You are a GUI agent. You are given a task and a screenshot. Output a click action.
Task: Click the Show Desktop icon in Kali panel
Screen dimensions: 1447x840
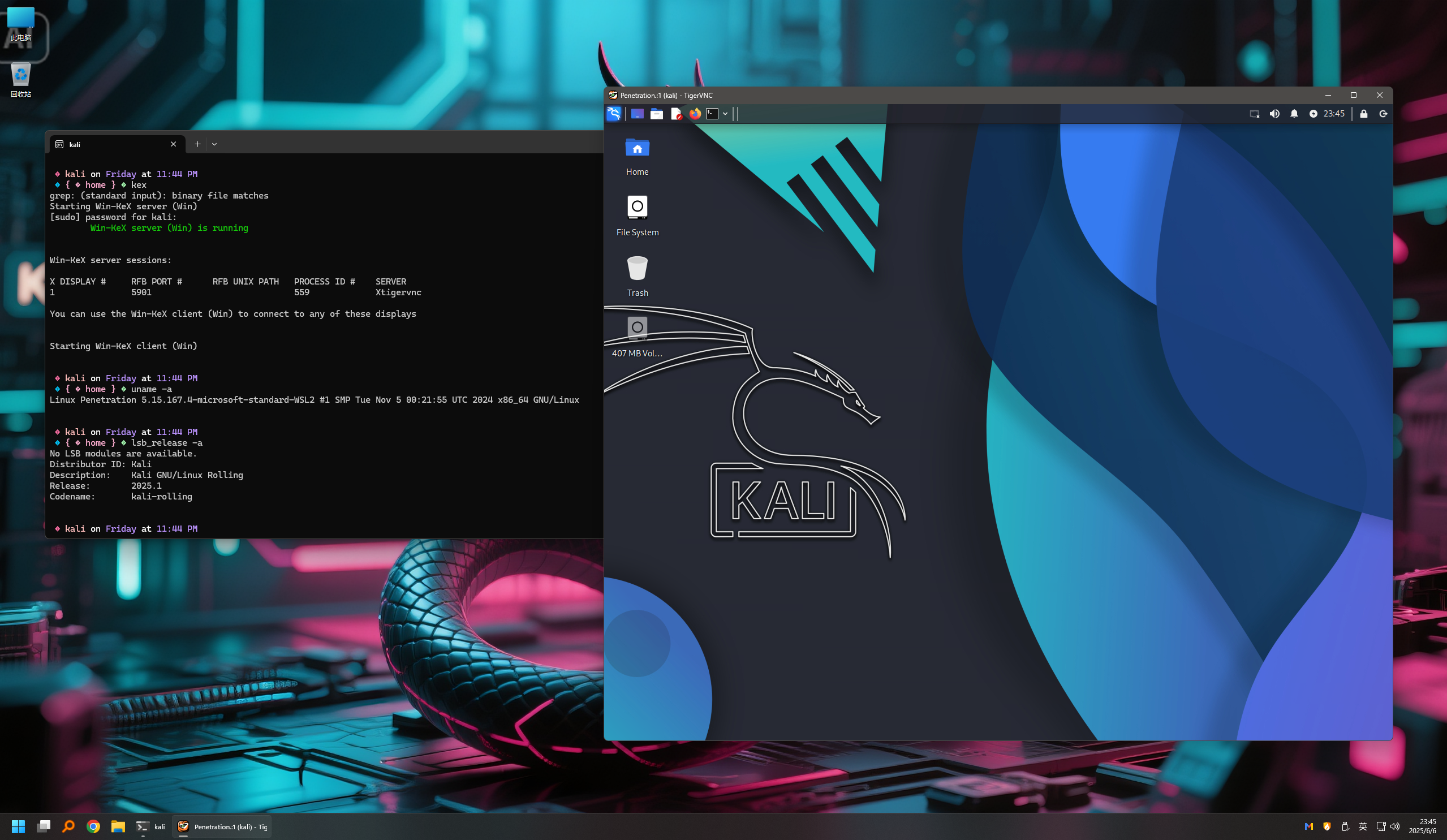pos(637,114)
